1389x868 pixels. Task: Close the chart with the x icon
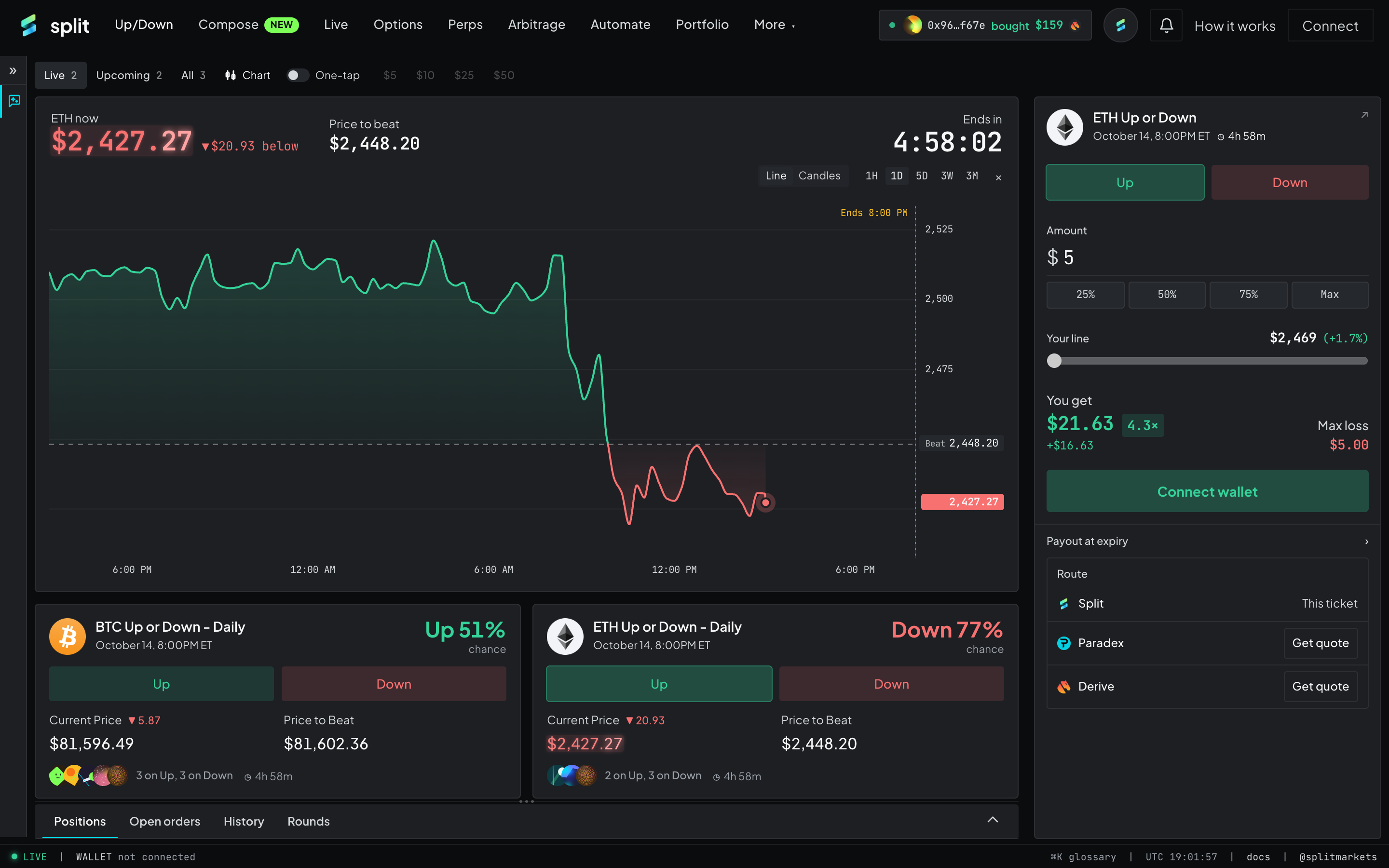pos(998,177)
